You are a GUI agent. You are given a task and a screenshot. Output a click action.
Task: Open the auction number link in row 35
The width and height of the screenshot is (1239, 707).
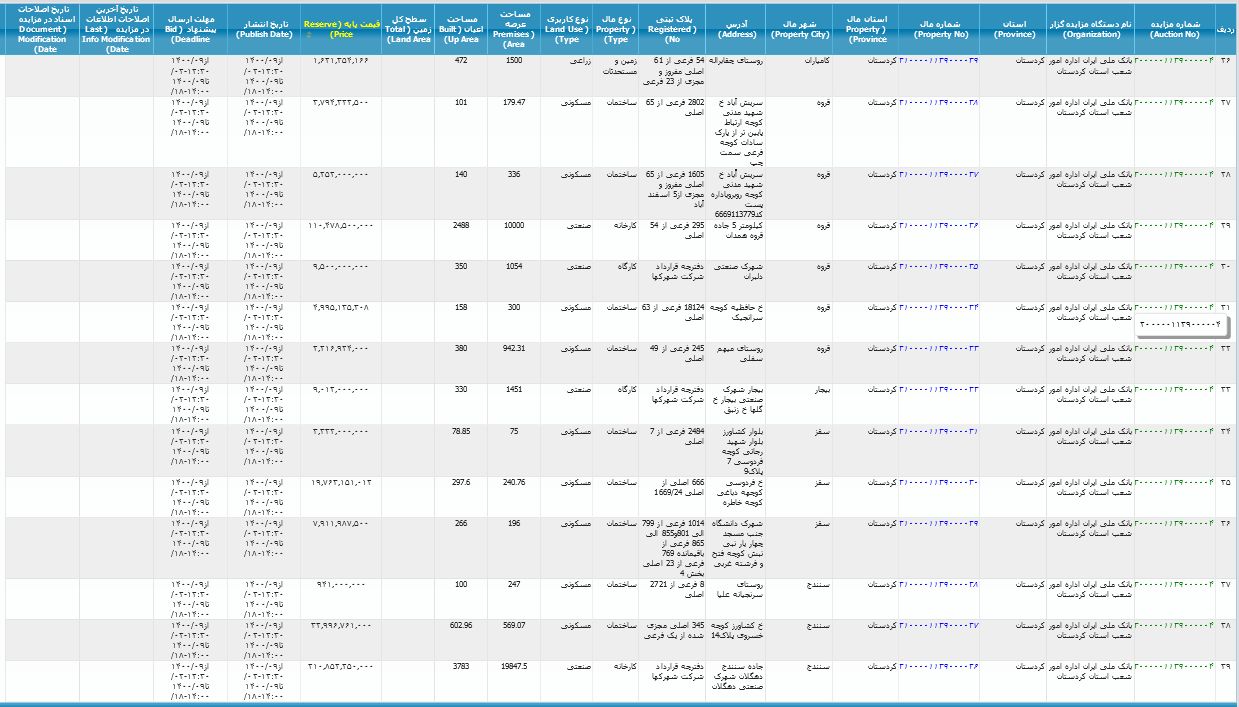tap(1174, 482)
